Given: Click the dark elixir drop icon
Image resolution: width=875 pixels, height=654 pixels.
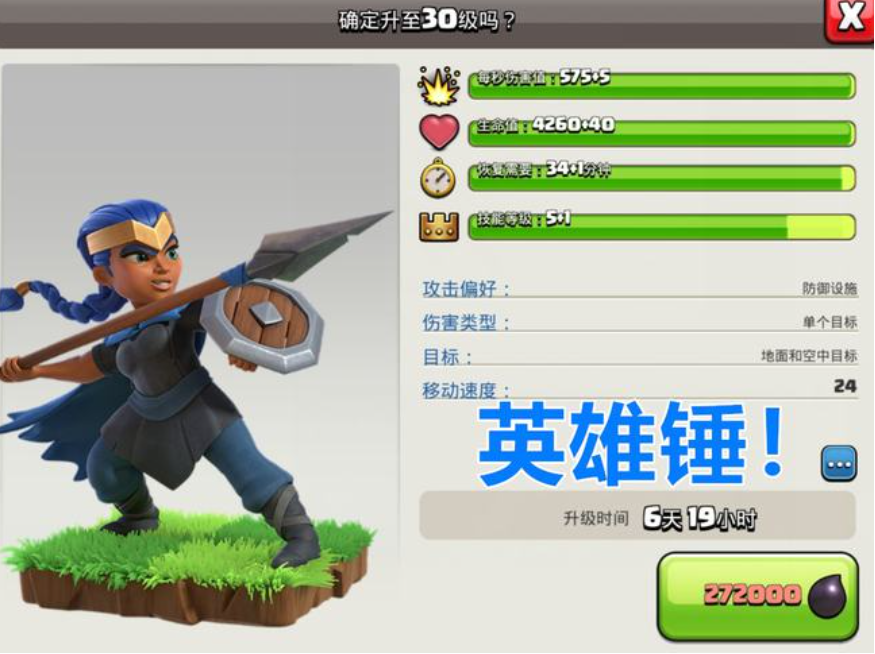Looking at the screenshot, I should coord(828,596).
